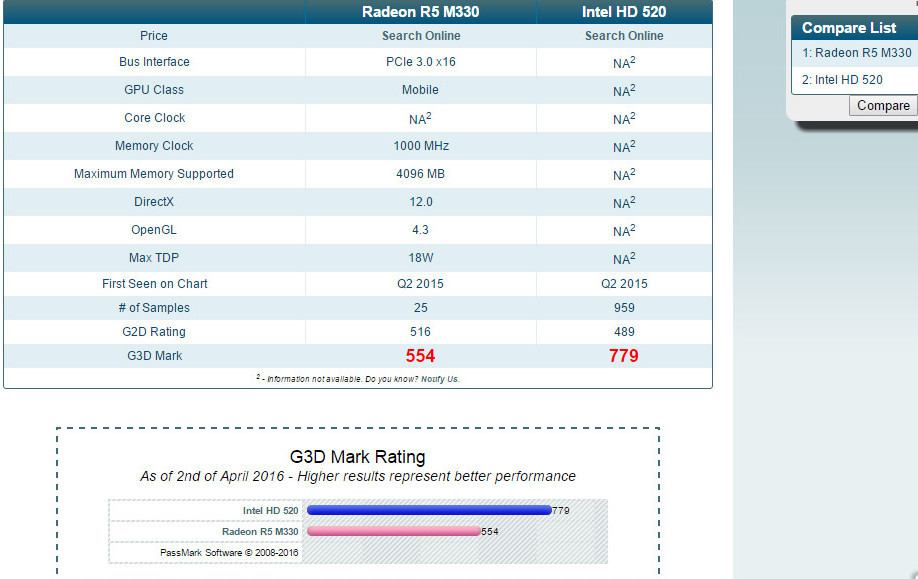Click the PassMark Software copyright text
The width and height of the screenshot is (918, 579).
pyautogui.click(x=229, y=553)
